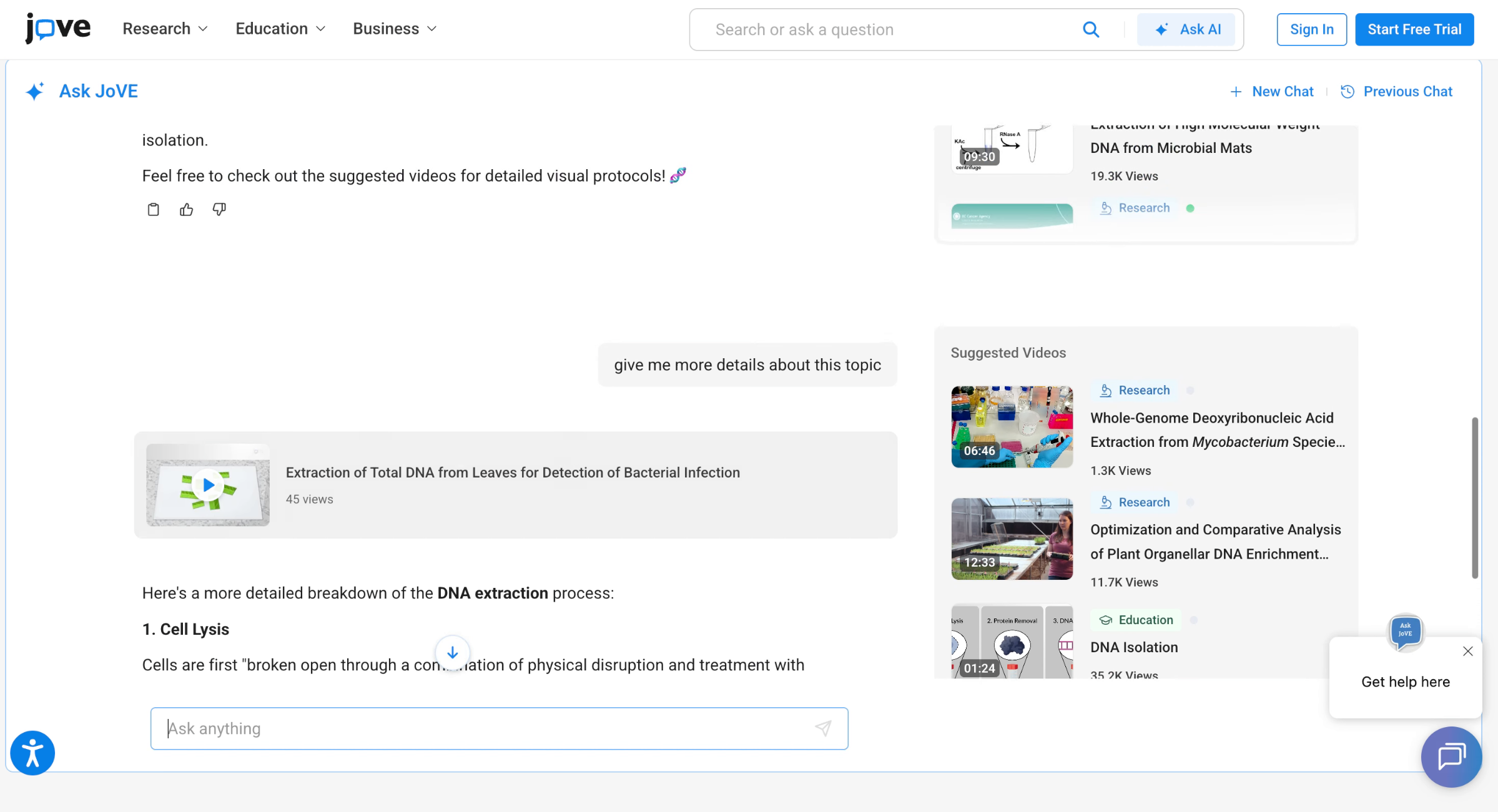Viewport: 1498px width, 812px height.
Task: Click the Research tag above Optimization video
Action: point(1135,502)
